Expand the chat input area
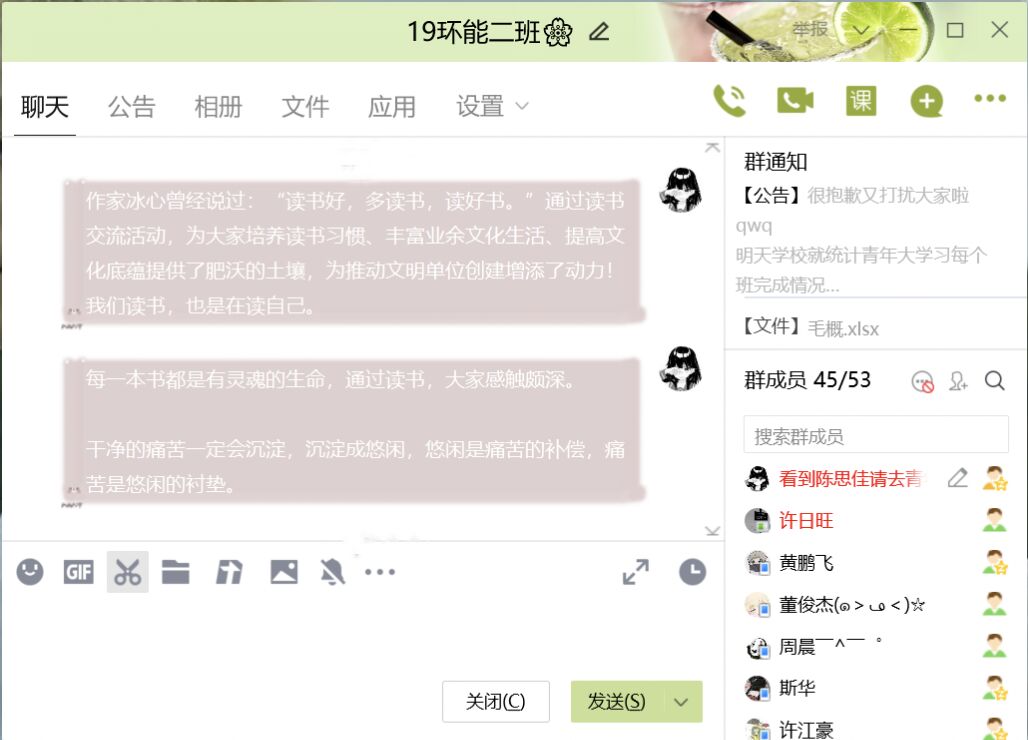 635,572
